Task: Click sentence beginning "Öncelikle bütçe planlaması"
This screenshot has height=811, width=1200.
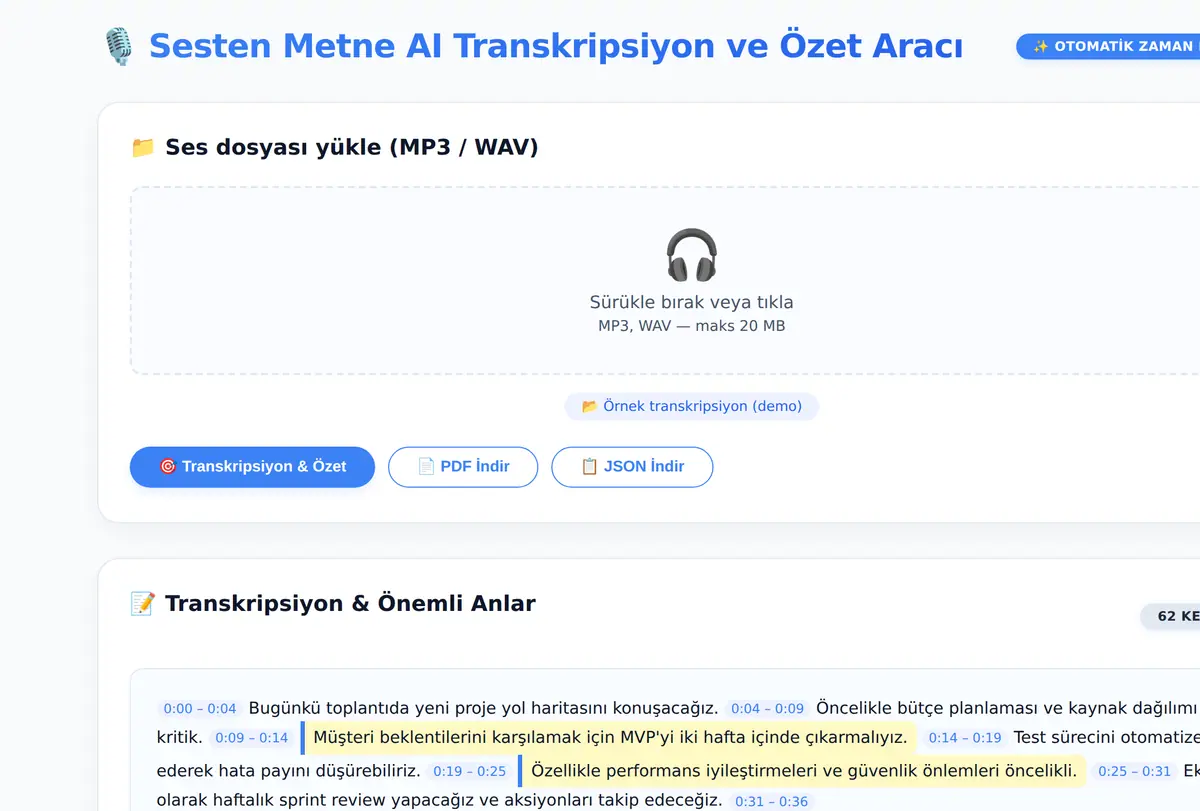Action: 1007,708
